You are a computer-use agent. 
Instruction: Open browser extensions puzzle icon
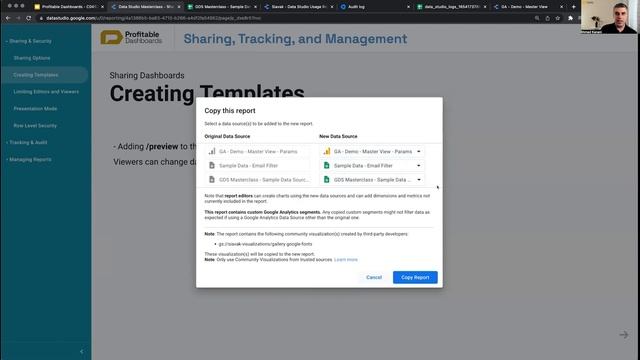click(570, 18)
